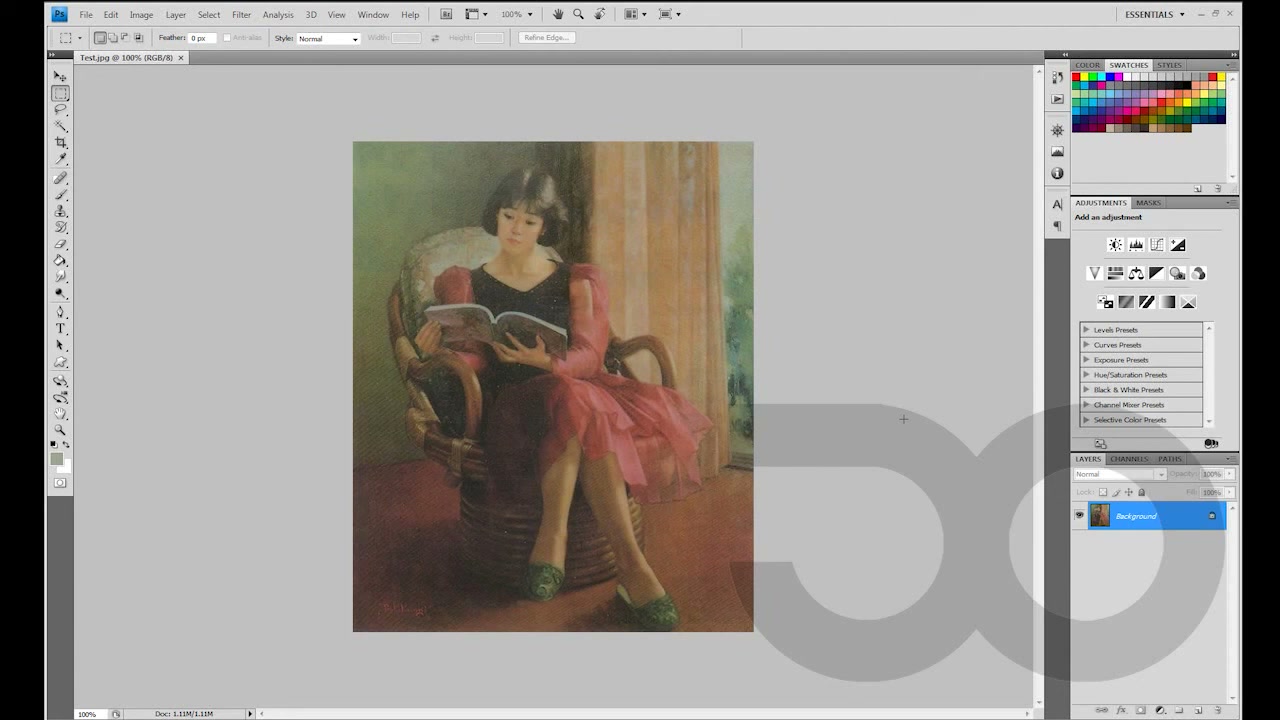Image resolution: width=1280 pixels, height=720 pixels.
Task: Toggle Quick Mask mode
Action: pos(60,483)
